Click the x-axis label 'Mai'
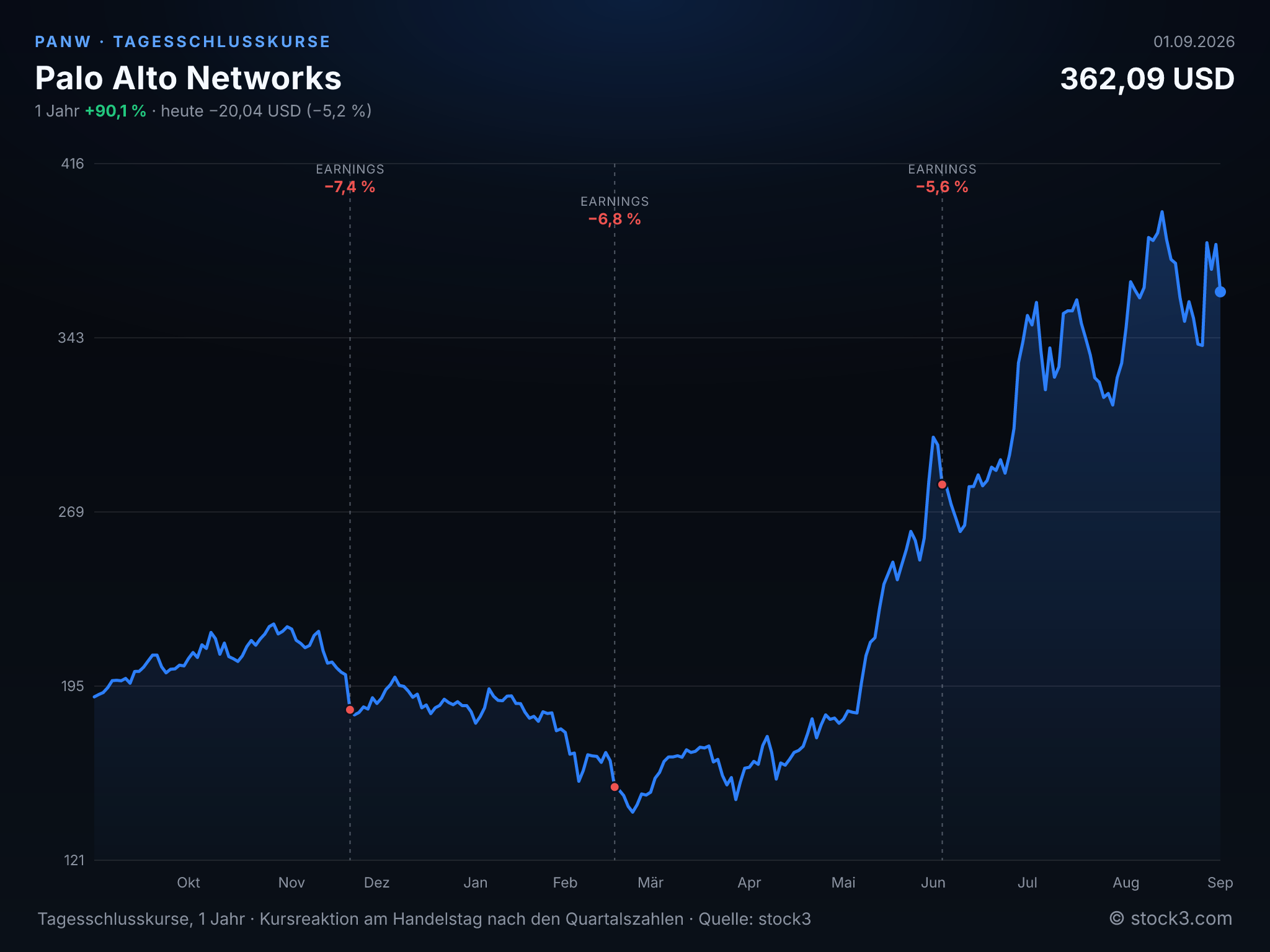The height and width of the screenshot is (952, 1270). click(x=843, y=883)
